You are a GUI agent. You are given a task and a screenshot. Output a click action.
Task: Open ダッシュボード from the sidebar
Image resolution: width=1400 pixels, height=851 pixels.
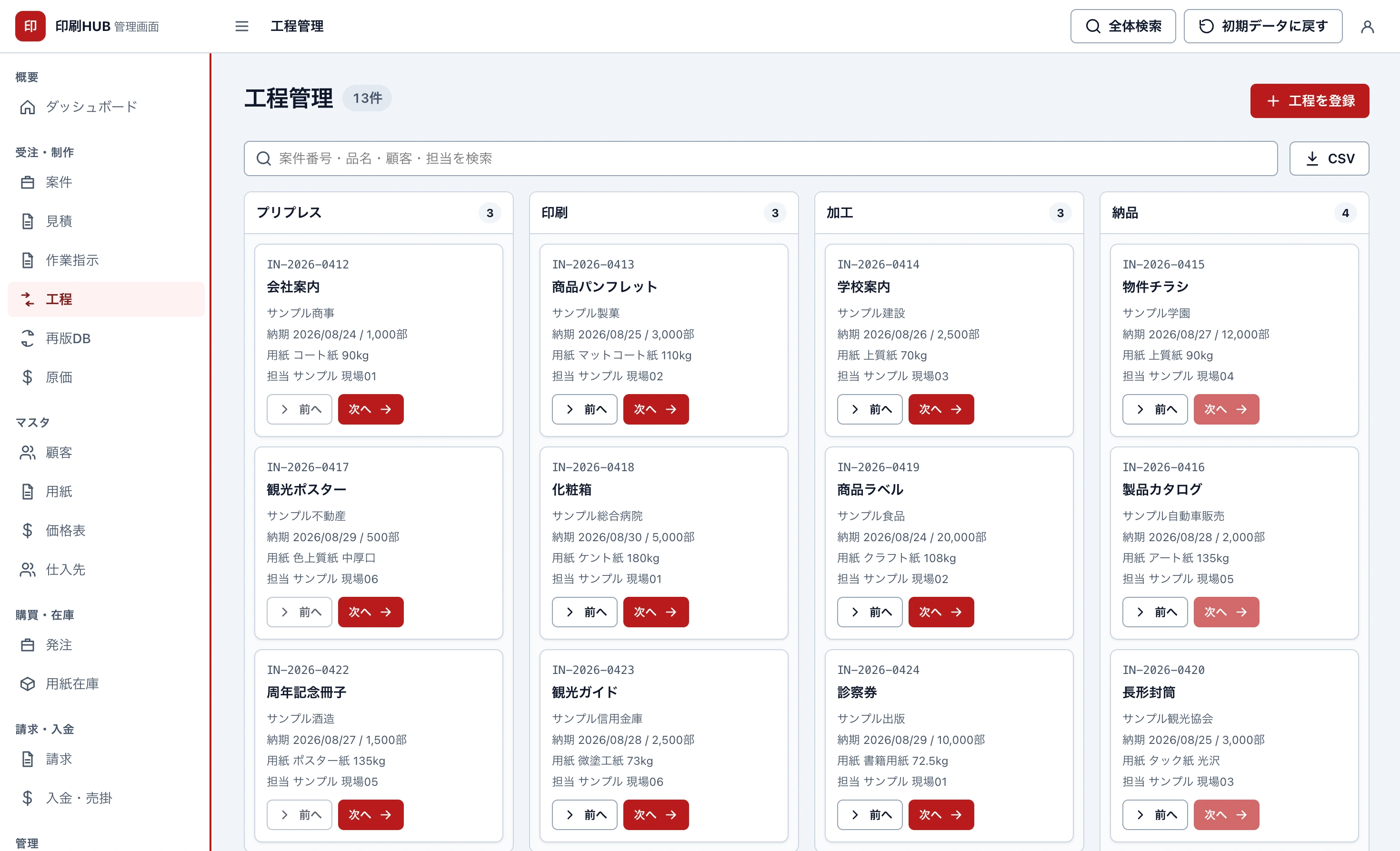click(x=106, y=107)
